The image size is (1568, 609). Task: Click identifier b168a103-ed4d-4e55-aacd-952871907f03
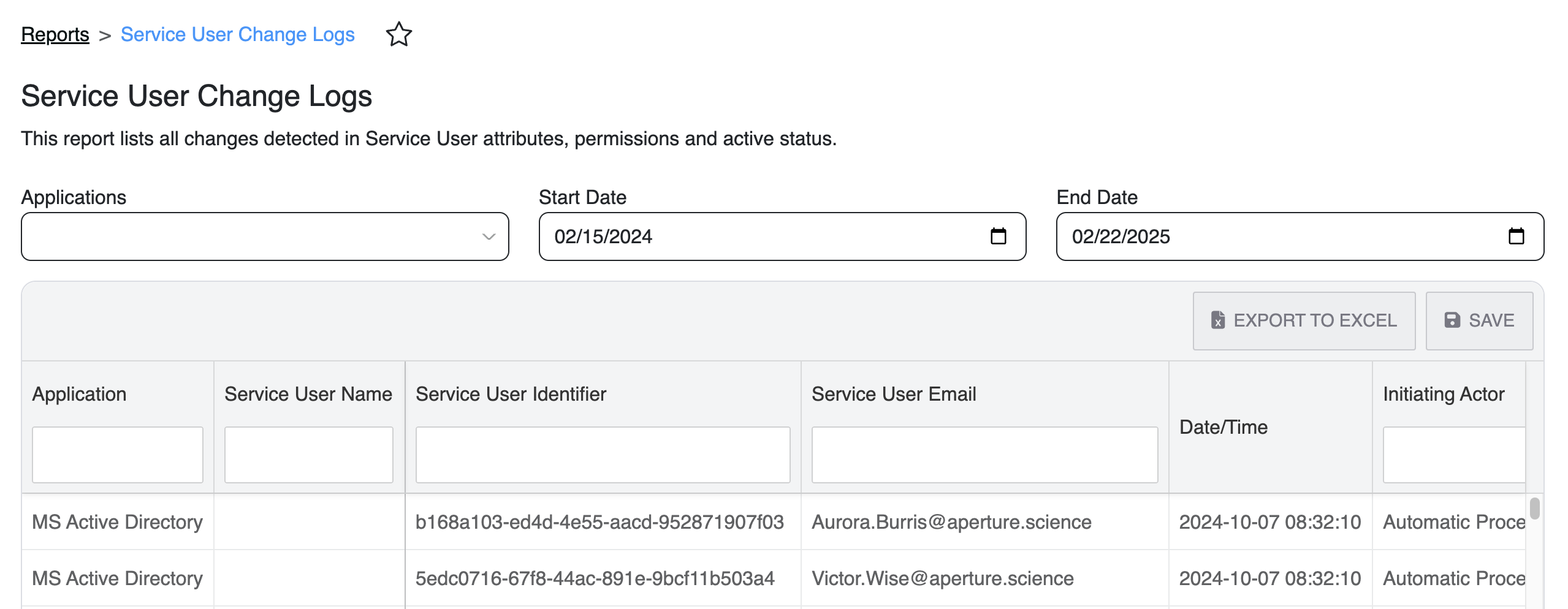[599, 522]
